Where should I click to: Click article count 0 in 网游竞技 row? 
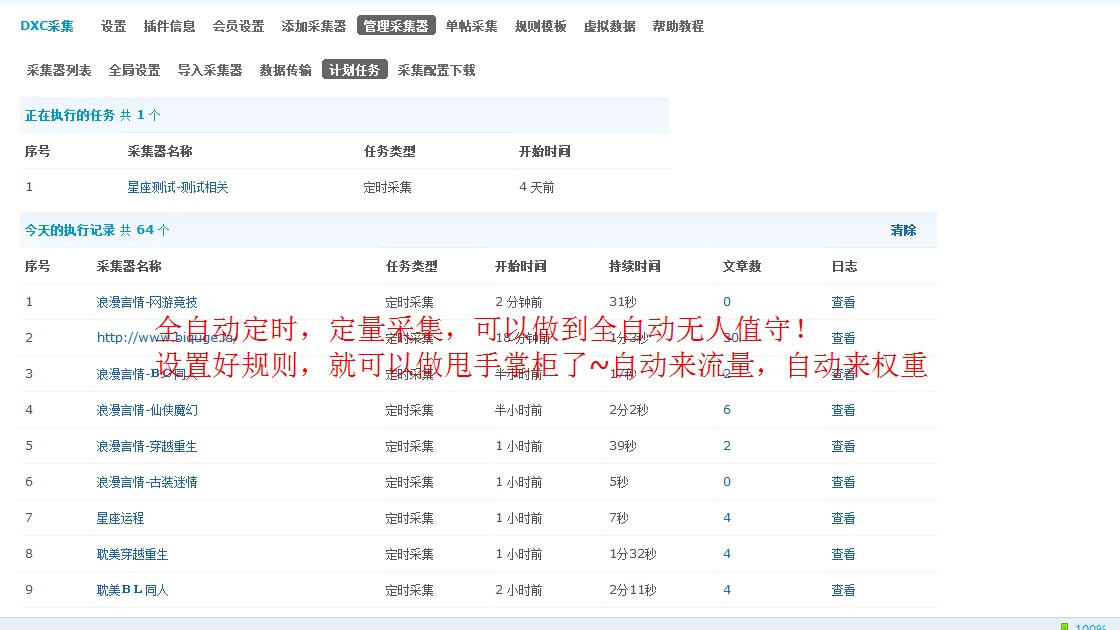(727, 301)
